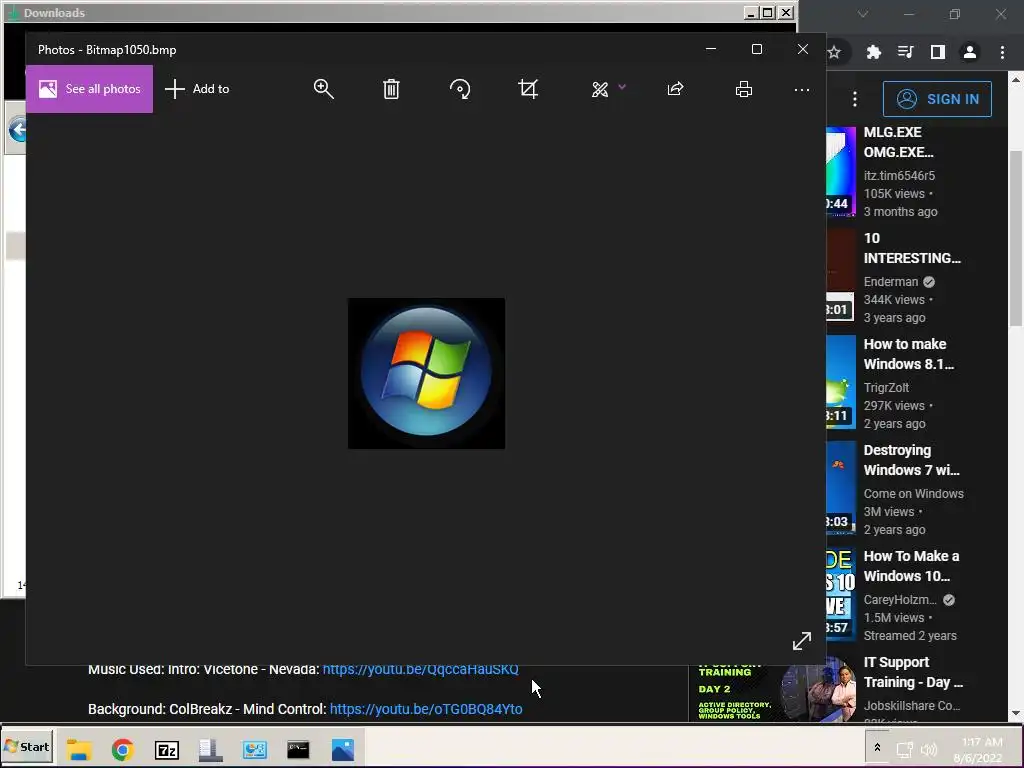The width and height of the screenshot is (1024, 768).
Task: Open the server tower taskbar icon
Action: (210, 749)
